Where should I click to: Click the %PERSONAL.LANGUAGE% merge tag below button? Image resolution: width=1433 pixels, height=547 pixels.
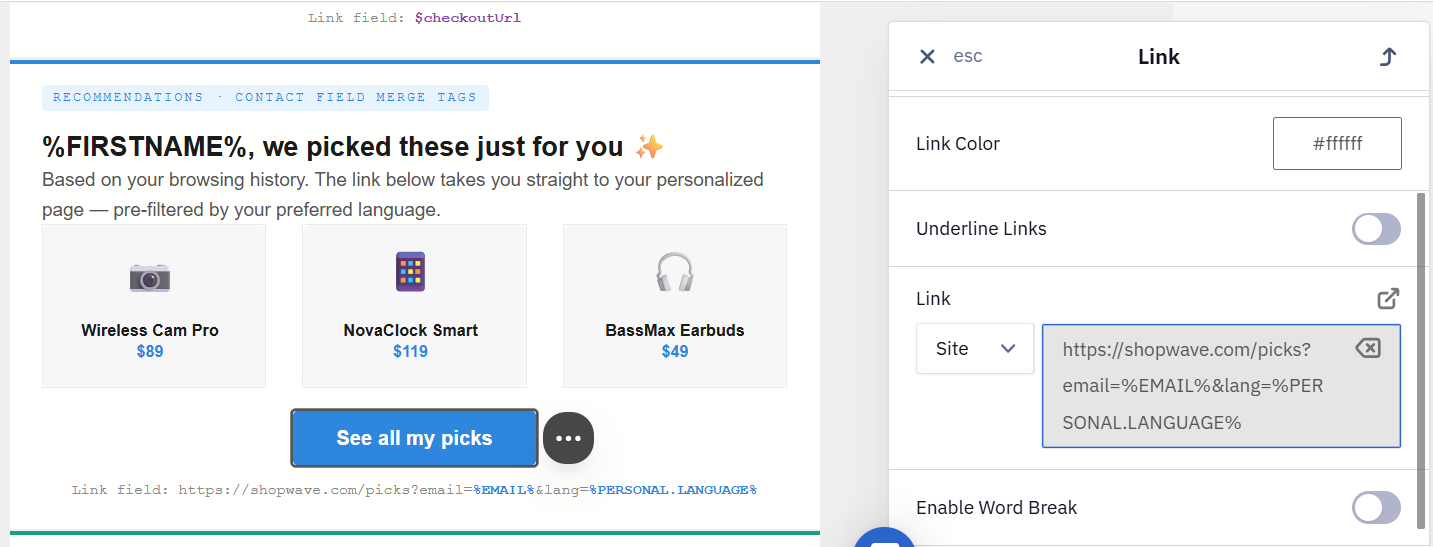(x=673, y=490)
